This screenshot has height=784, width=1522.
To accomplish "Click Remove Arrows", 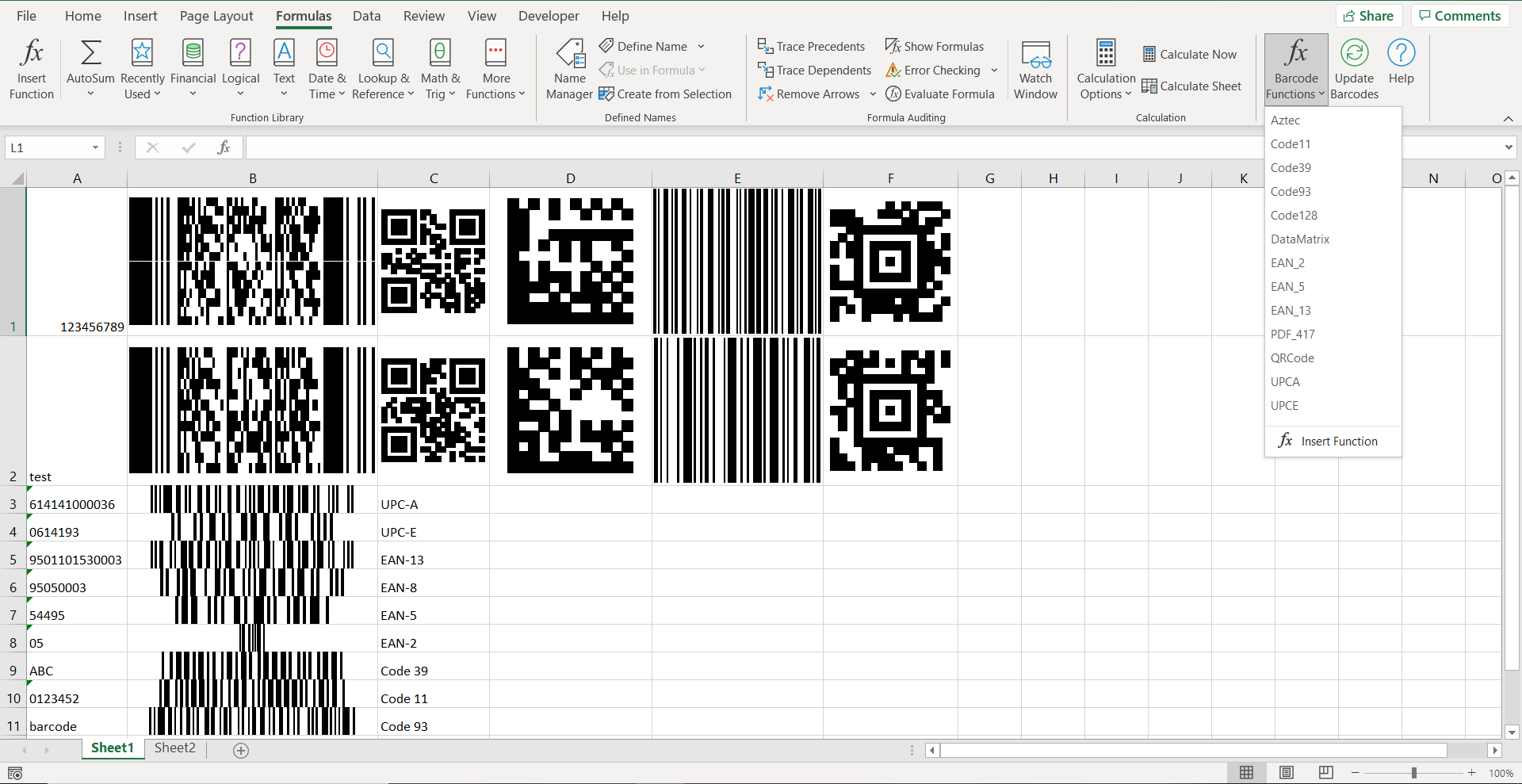I will tap(809, 94).
